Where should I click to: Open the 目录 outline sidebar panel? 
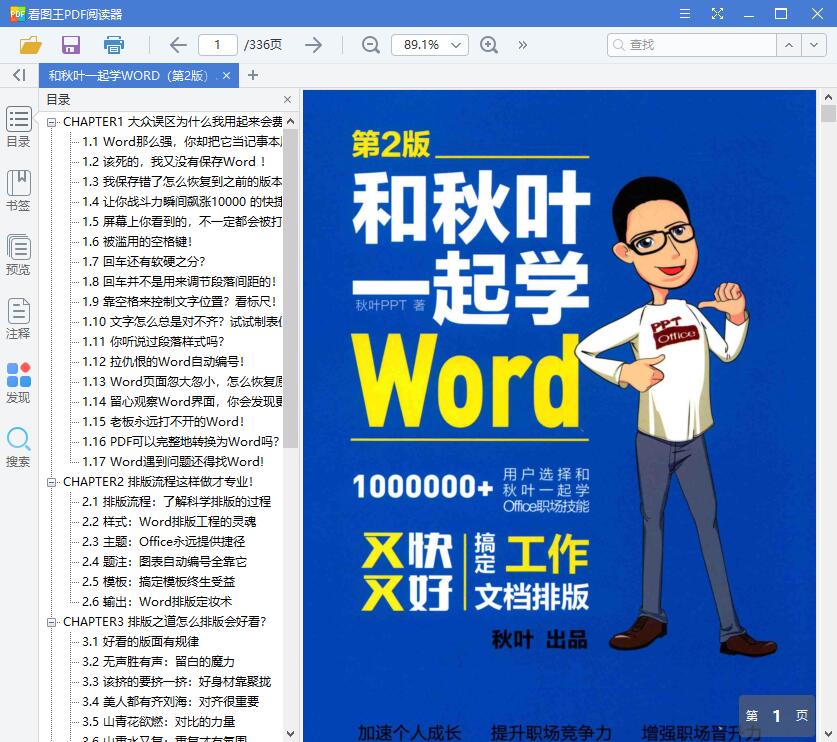click(x=19, y=127)
